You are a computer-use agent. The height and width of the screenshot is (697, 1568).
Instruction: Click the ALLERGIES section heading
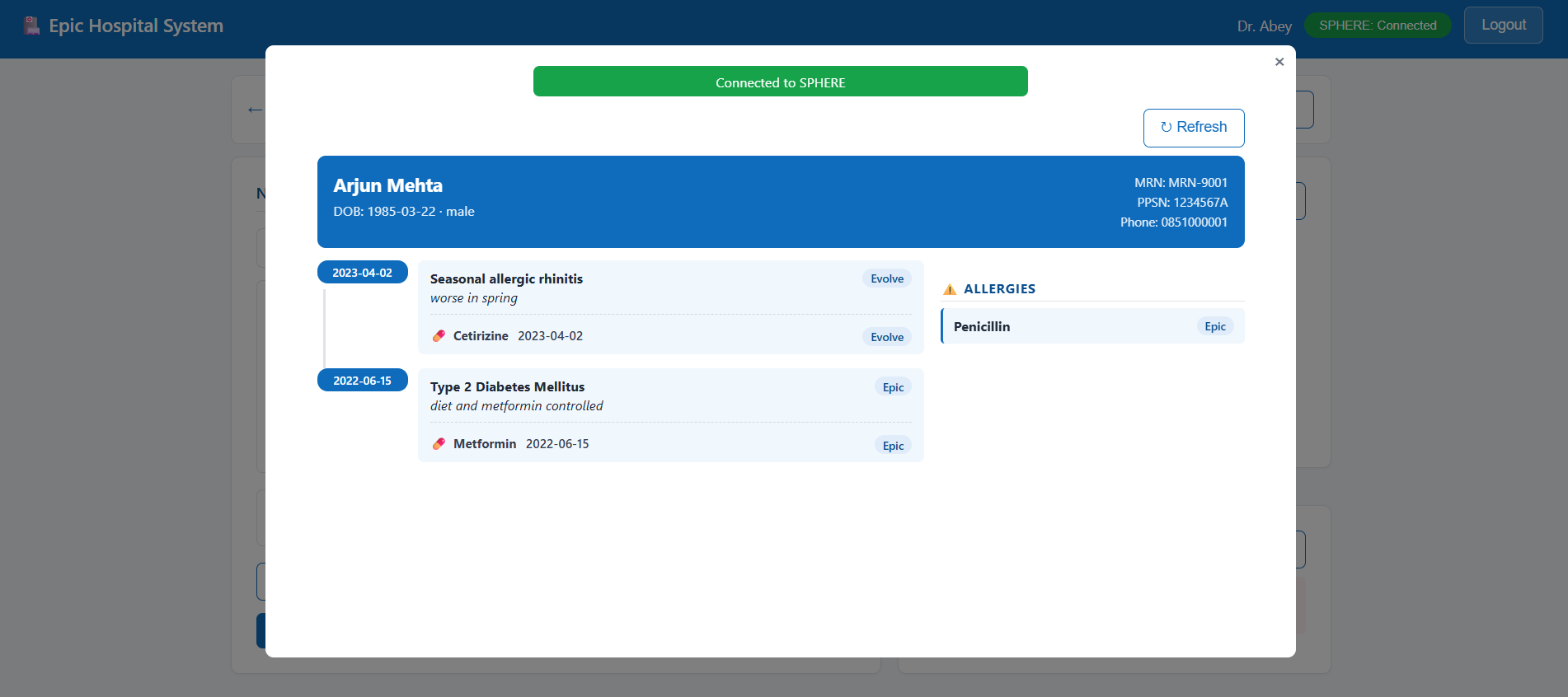click(x=1000, y=289)
